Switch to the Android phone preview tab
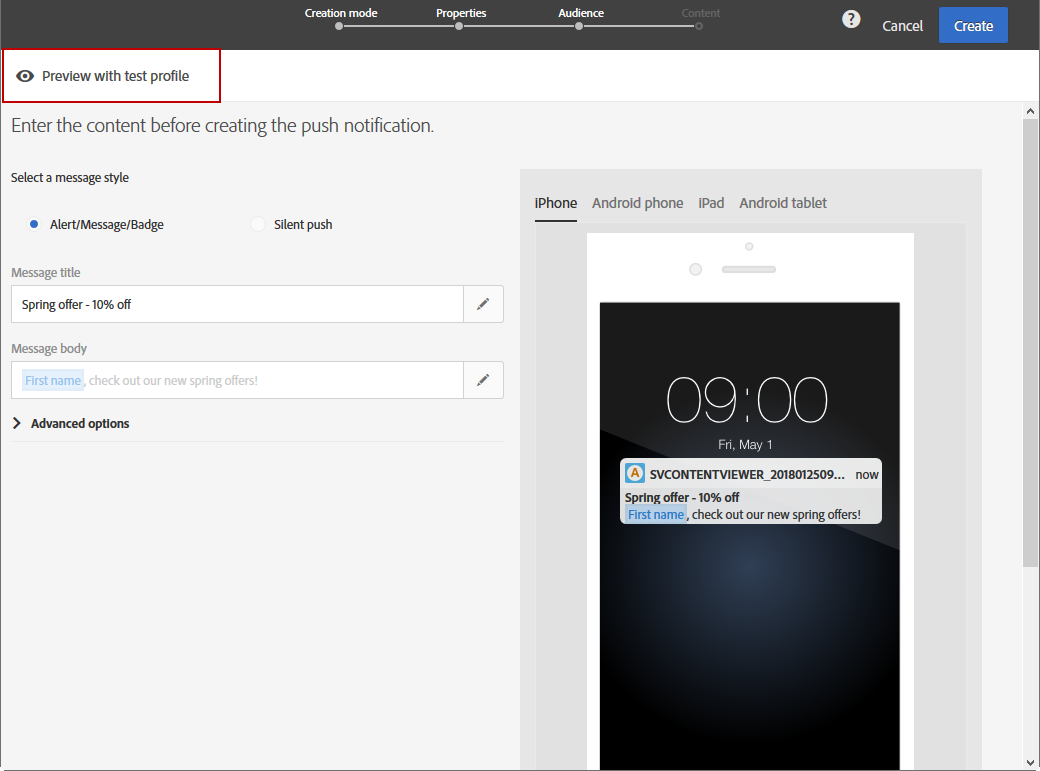This screenshot has height=771, width=1040. point(637,203)
